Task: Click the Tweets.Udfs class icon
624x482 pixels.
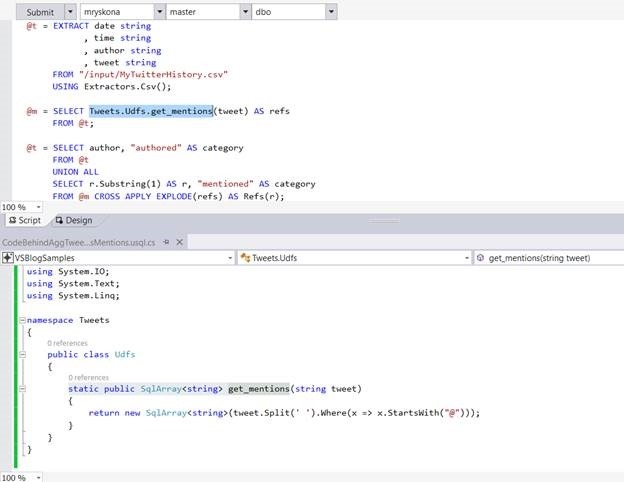Action: 245,258
